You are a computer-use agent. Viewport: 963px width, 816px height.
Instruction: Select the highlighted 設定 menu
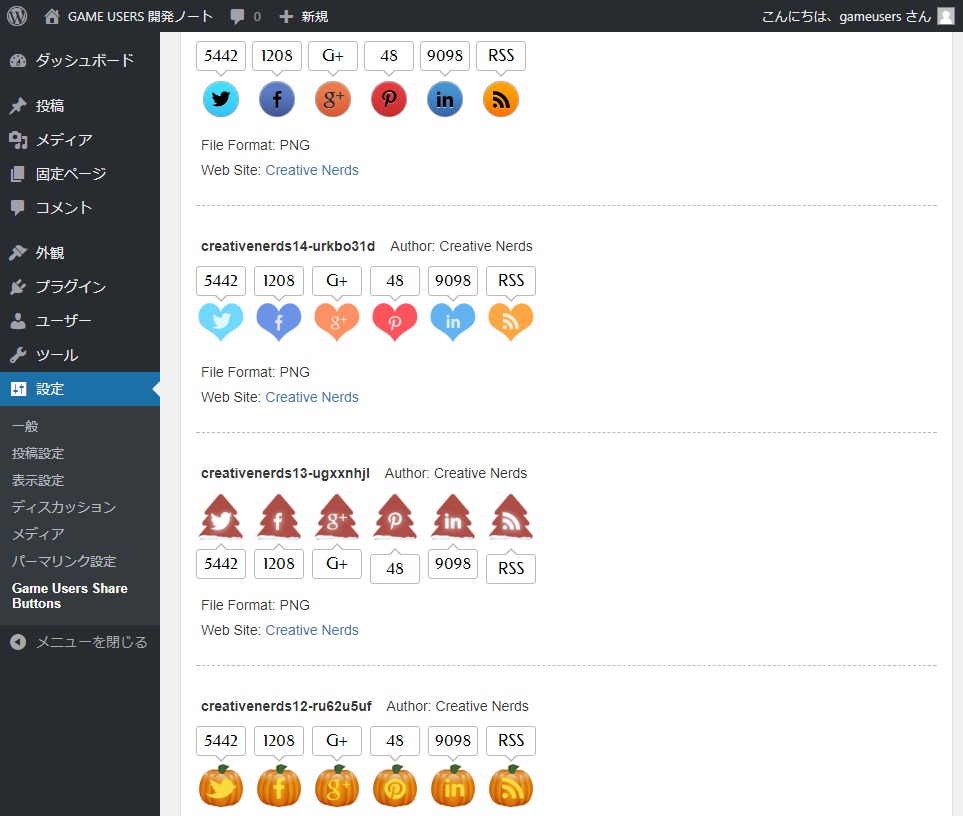point(80,389)
